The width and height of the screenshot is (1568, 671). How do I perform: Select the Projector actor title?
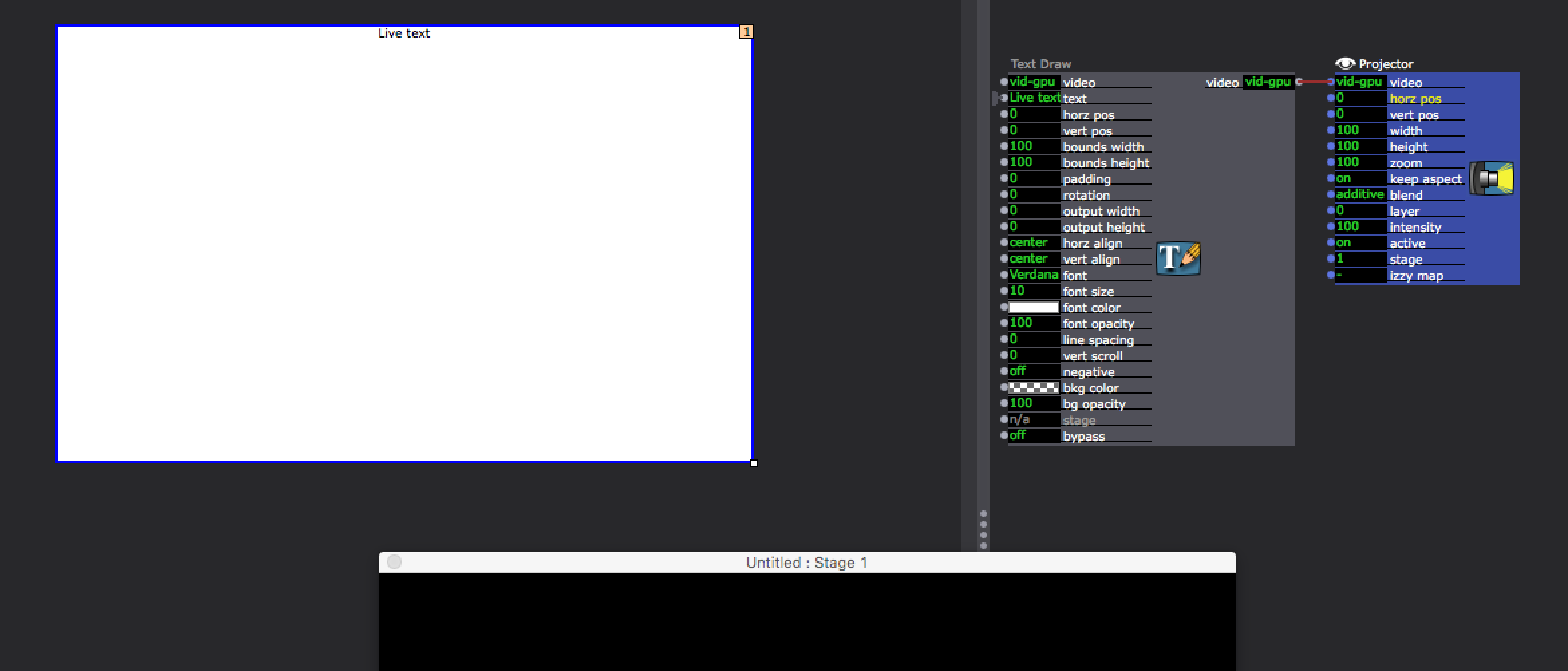click(1386, 64)
